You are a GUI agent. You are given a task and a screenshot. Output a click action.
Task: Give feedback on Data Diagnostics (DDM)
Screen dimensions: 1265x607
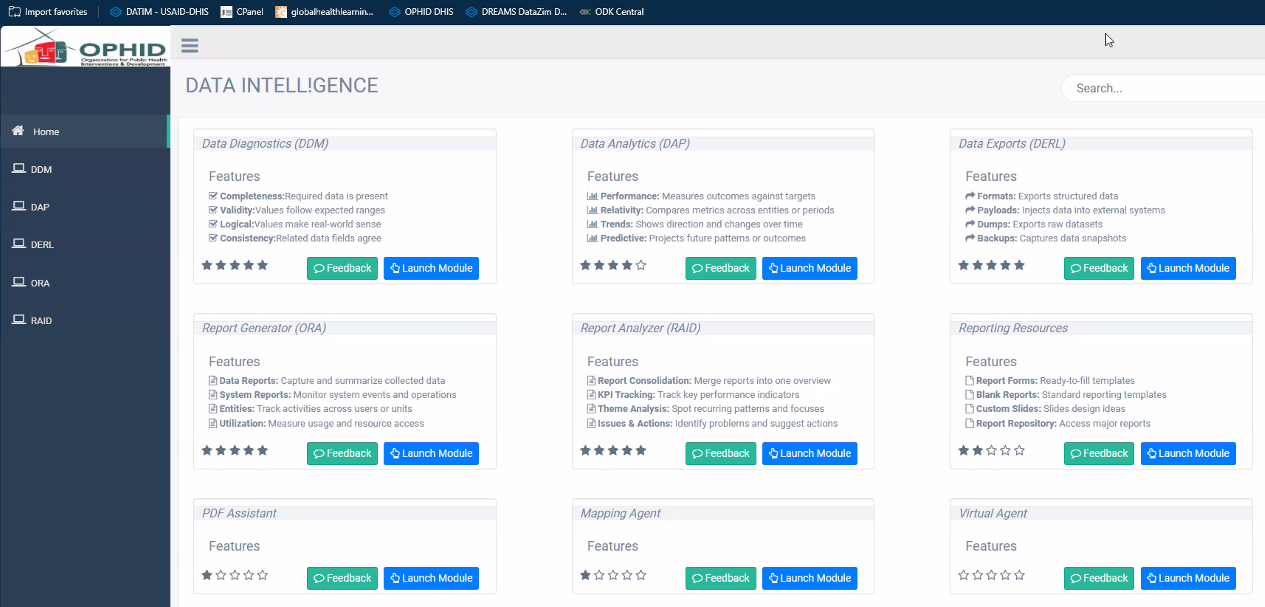pyautogui.click(x=342, y=268)
